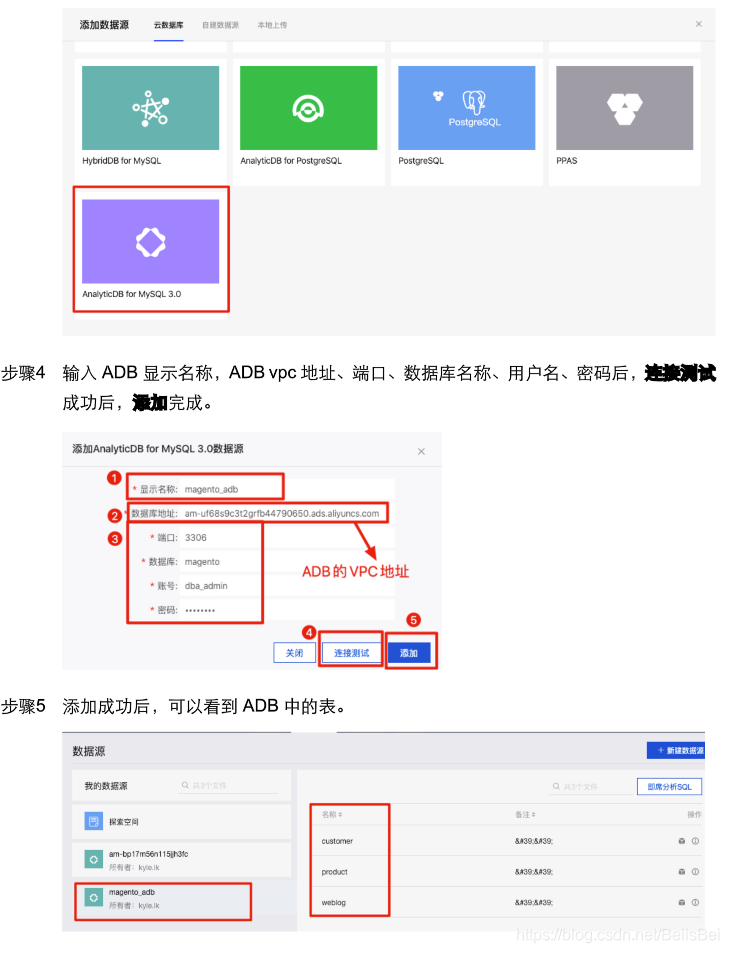The height and width of the screenshot is (953, 729).
Task: Close the 添加数据源 dialog
Action: (699, 24)
